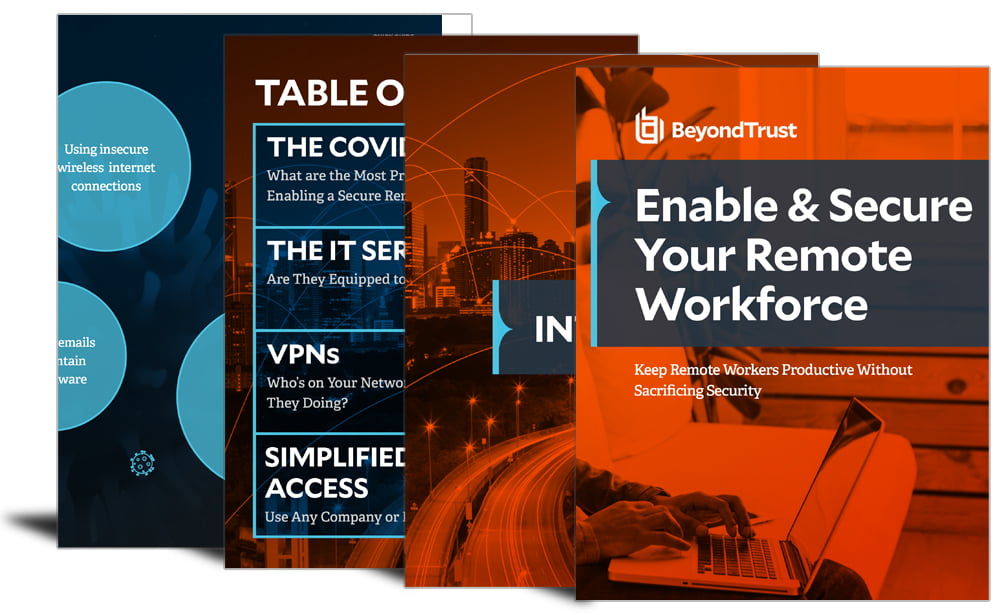1000x615 pixels.
Task: Click the virus icon on the blue page
Action: click(142, 463)
